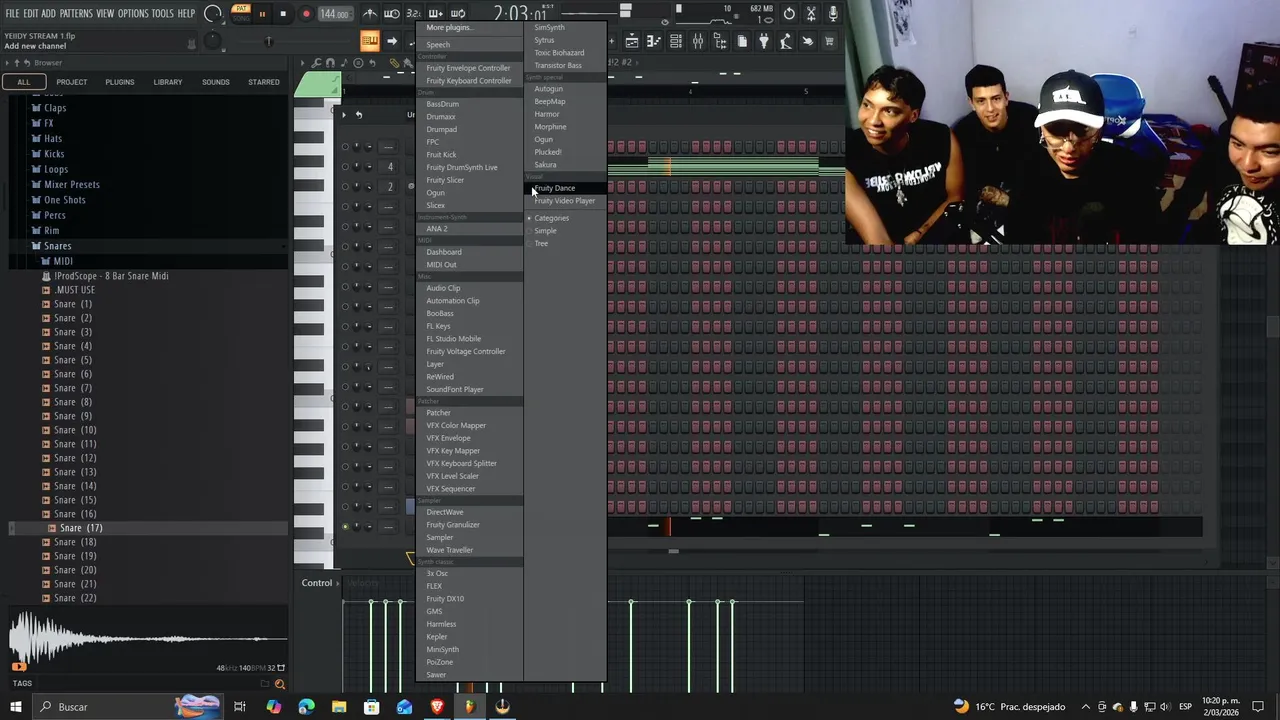Click the Pause playback button
1280x720 pixels.
(x=262, y=14)
